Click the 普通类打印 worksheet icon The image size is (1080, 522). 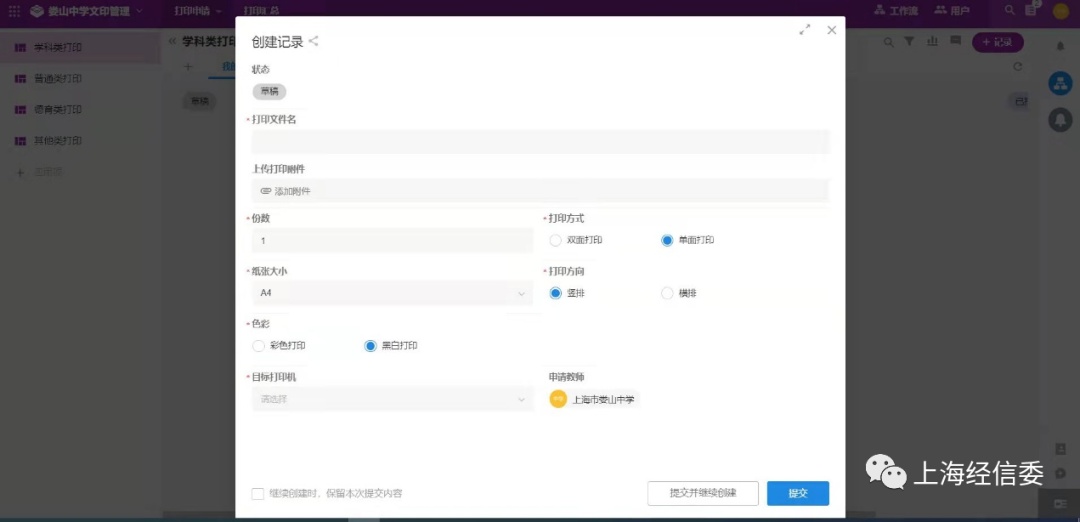[x=21, y=79]
